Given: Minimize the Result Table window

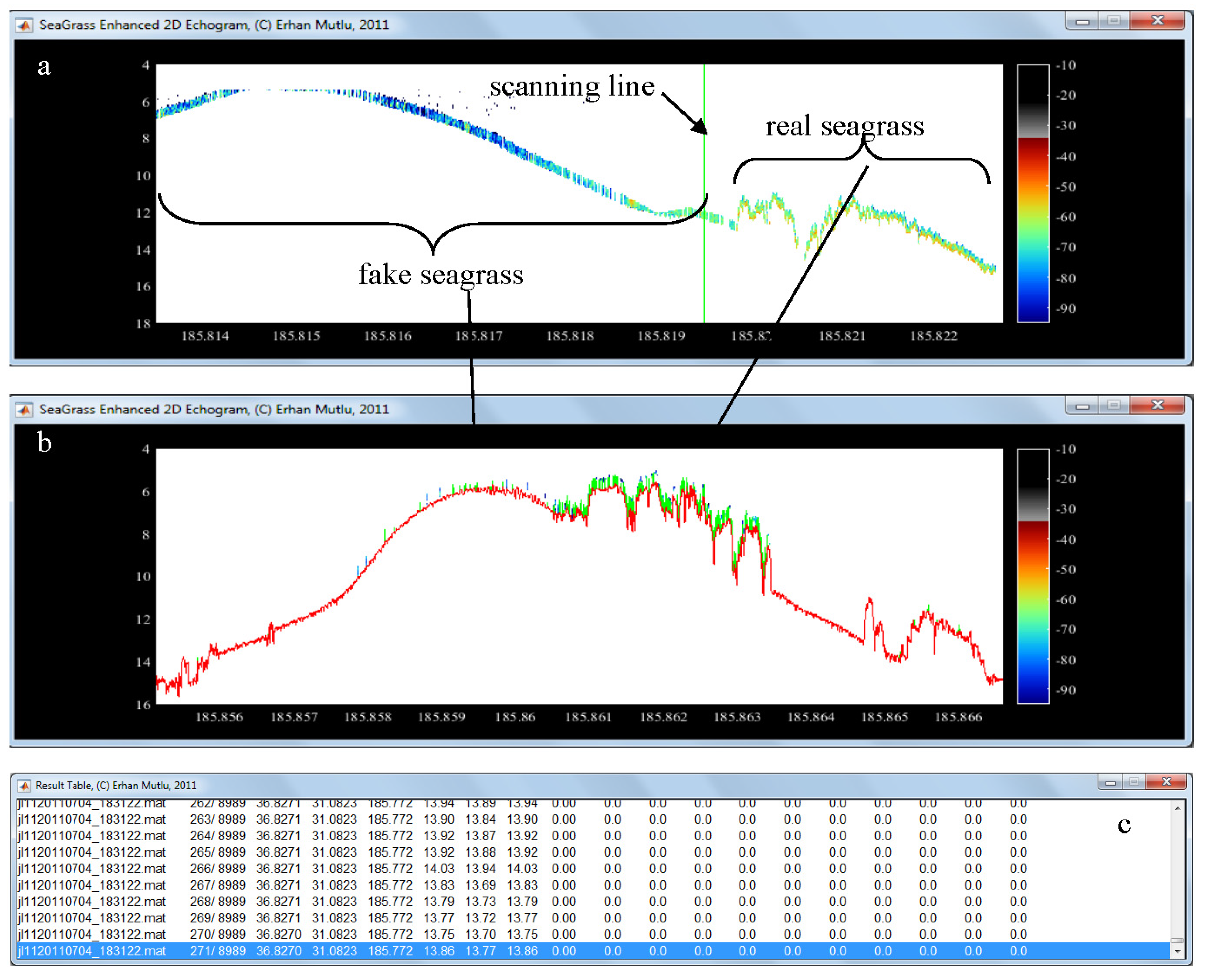Looking at the screenshot, I should click(x=1110, y=782).
